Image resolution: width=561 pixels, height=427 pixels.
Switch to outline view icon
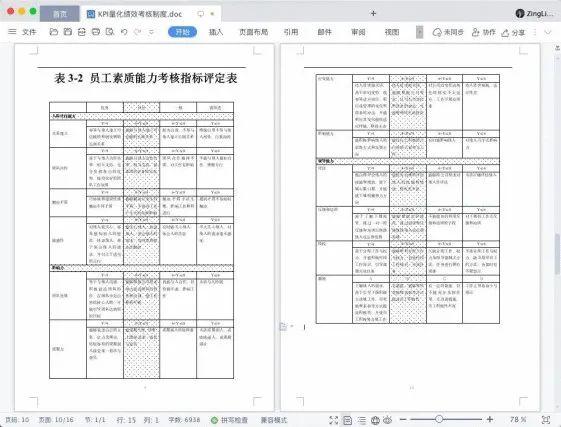point(362,420)
